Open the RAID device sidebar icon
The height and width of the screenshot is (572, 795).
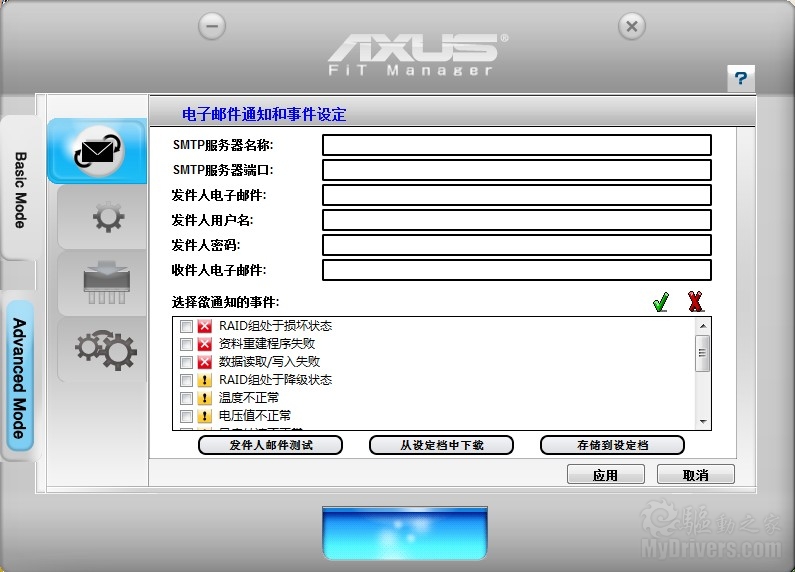(104, 283)
